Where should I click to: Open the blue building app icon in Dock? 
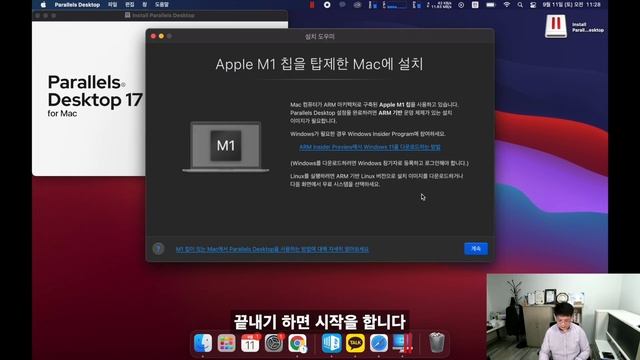(331, 343)
